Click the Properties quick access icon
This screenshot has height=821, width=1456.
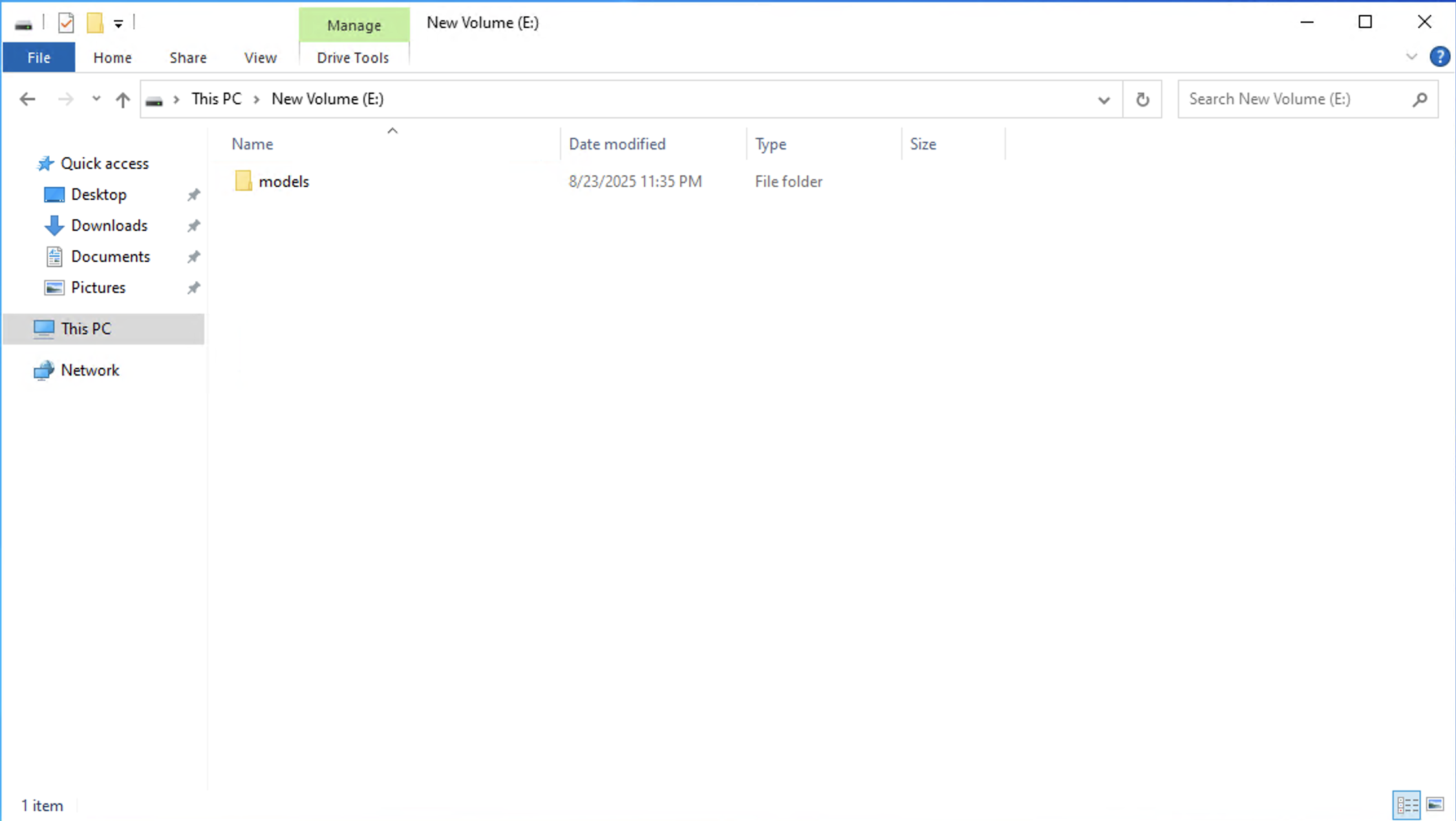(x=66, y=23)
